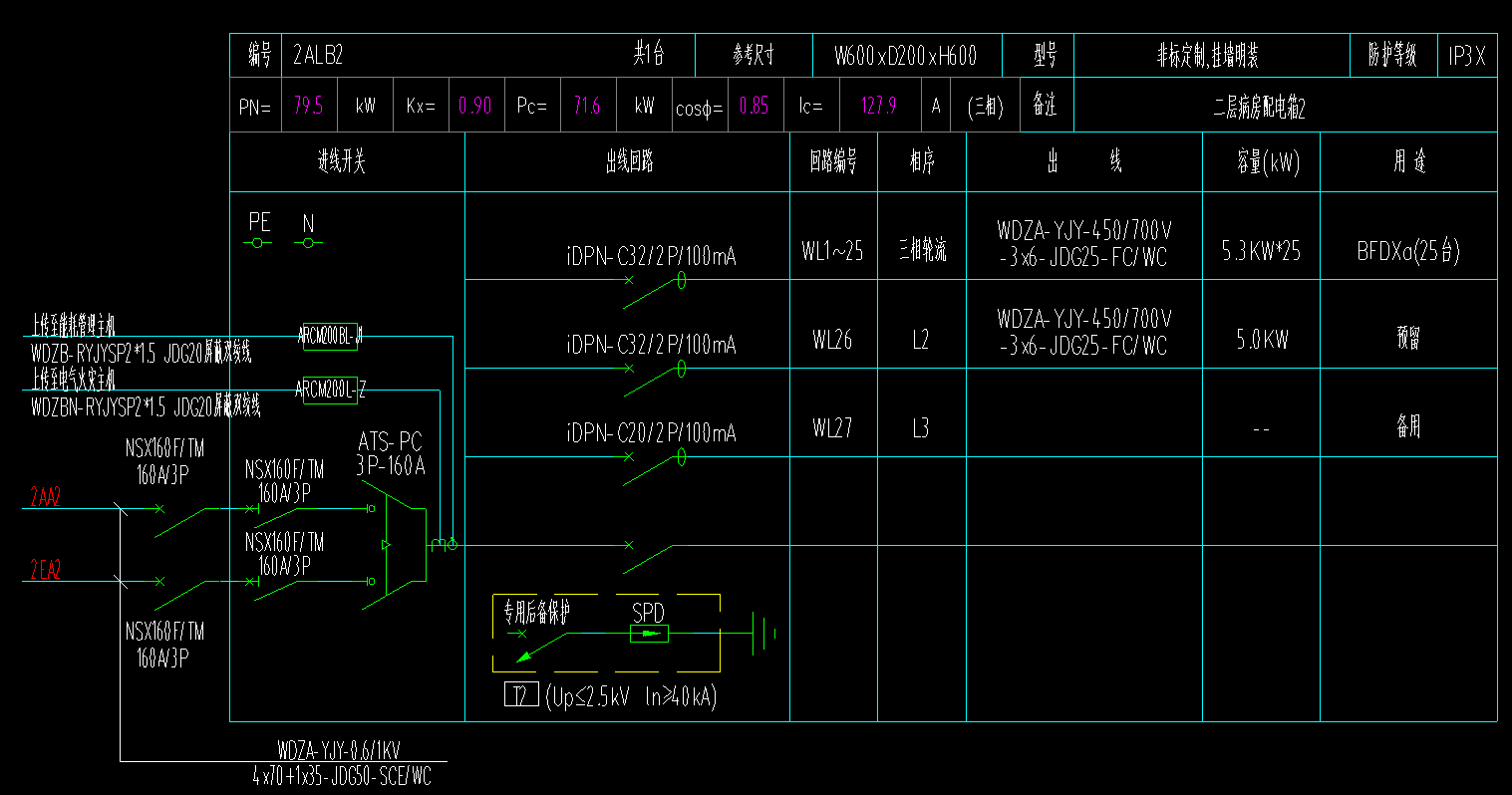Expand the 回路编号 circuit number column

pos(832,161)
